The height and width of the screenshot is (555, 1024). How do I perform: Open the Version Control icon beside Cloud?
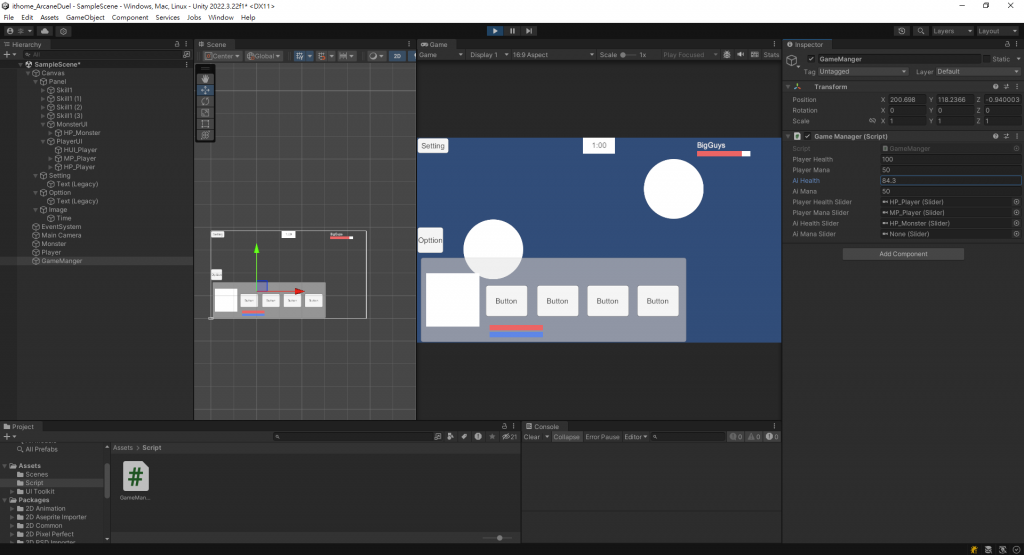coord(63,31)
